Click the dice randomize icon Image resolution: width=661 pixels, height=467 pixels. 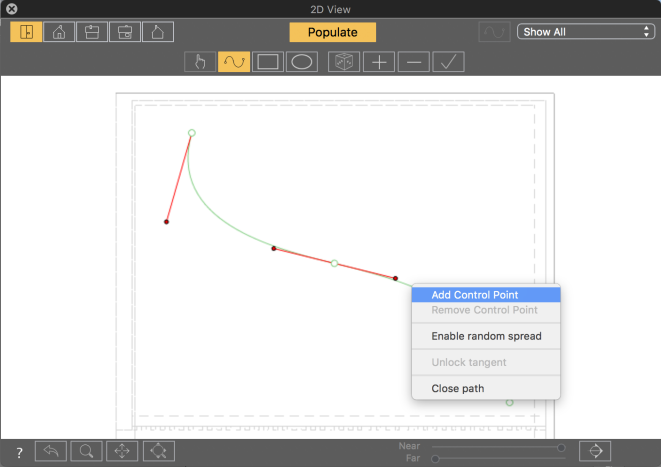click(344, 62)
